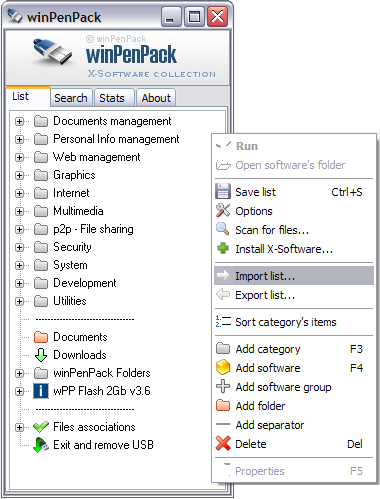
Task: Click the winPenPack USB title bar icon
Action: click(15, 17)
